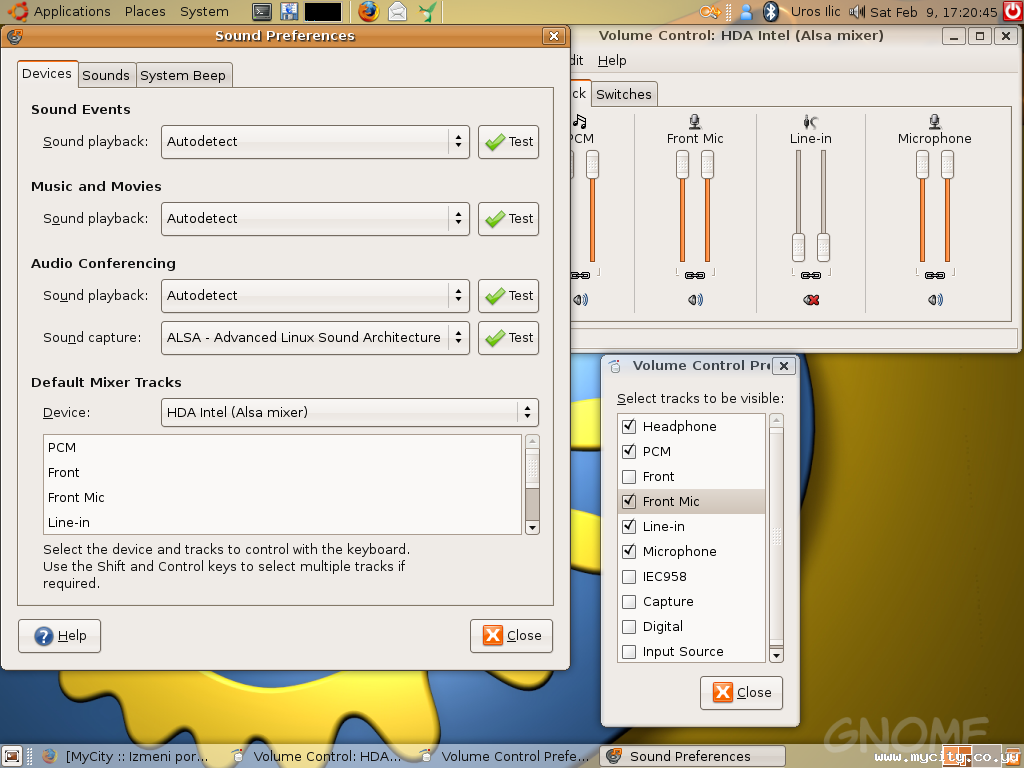Switch to the System Beep tab
1024x768 pixels.
point(183,75)
